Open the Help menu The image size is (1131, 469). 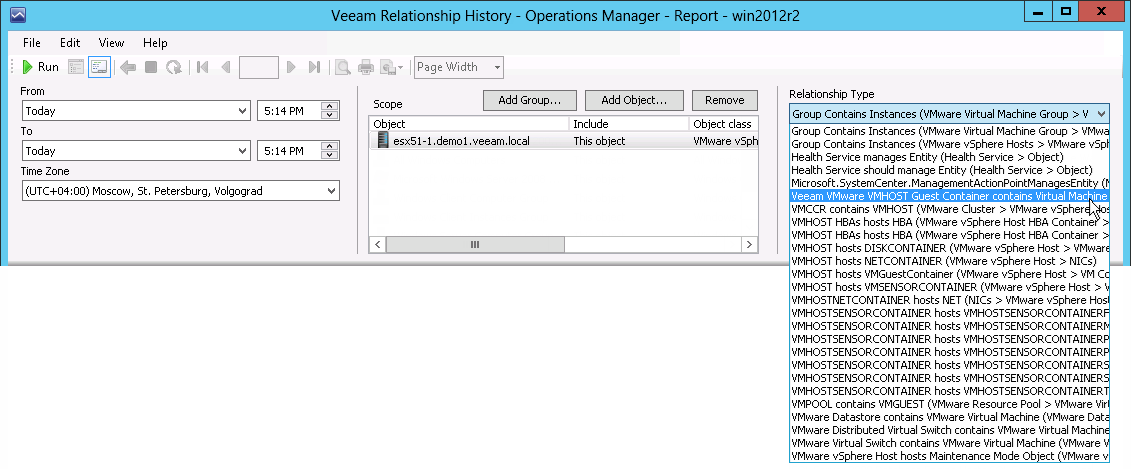(155, 43)
